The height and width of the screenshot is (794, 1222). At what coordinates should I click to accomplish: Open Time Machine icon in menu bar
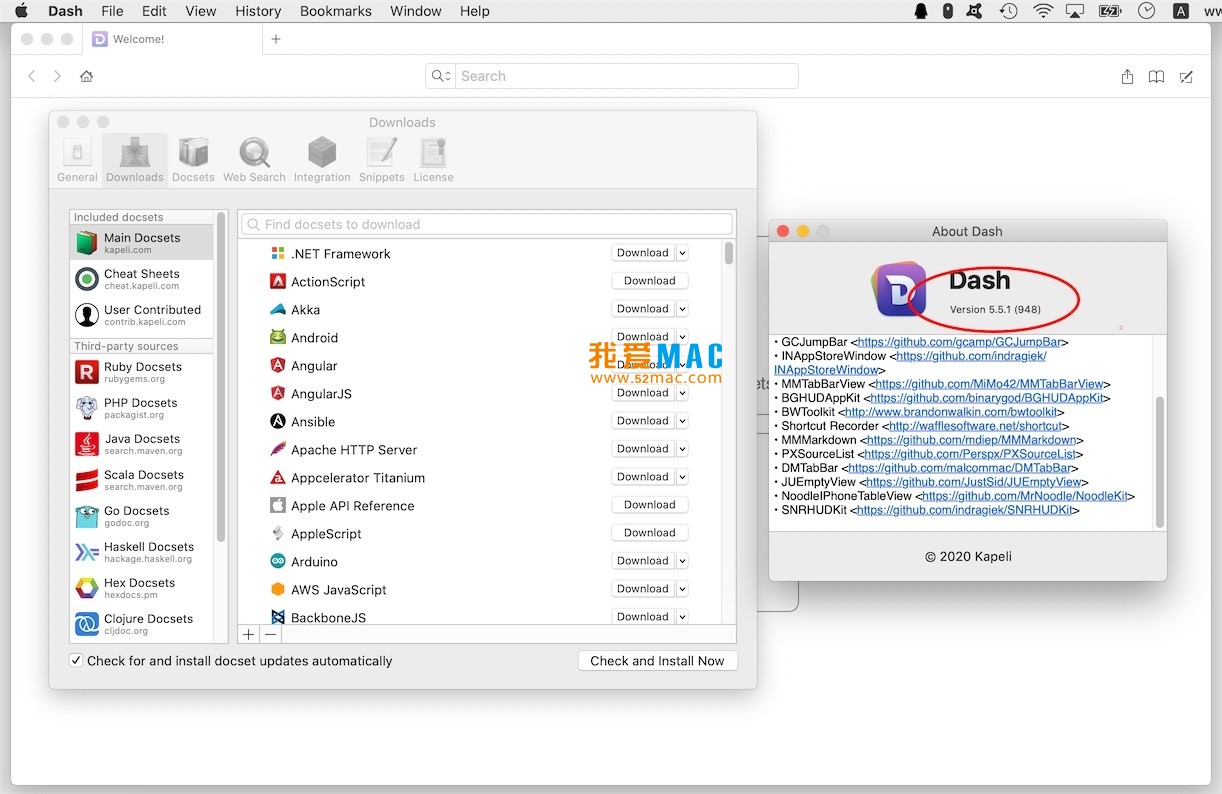[x=1008, y=11]
